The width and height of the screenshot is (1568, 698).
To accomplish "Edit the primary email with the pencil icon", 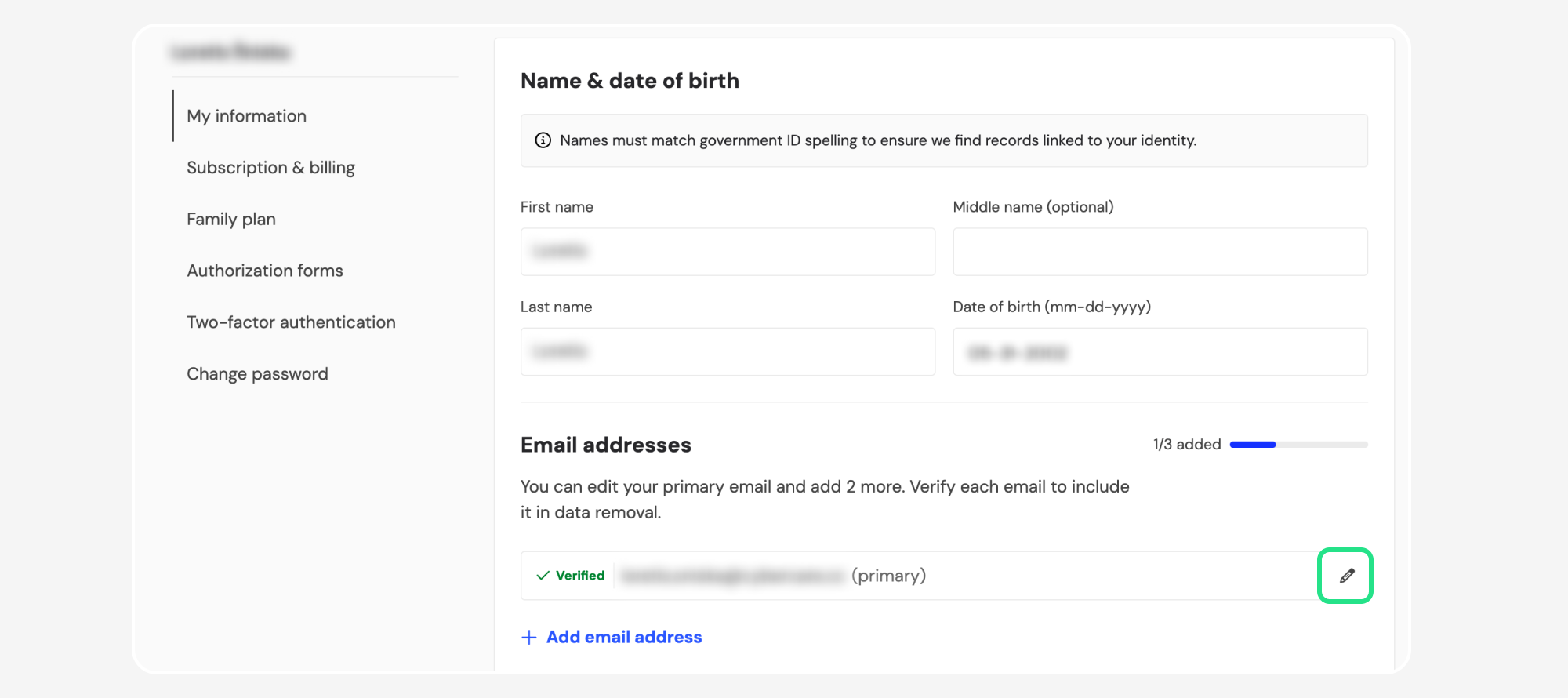I will click(x=1346, y=576).
